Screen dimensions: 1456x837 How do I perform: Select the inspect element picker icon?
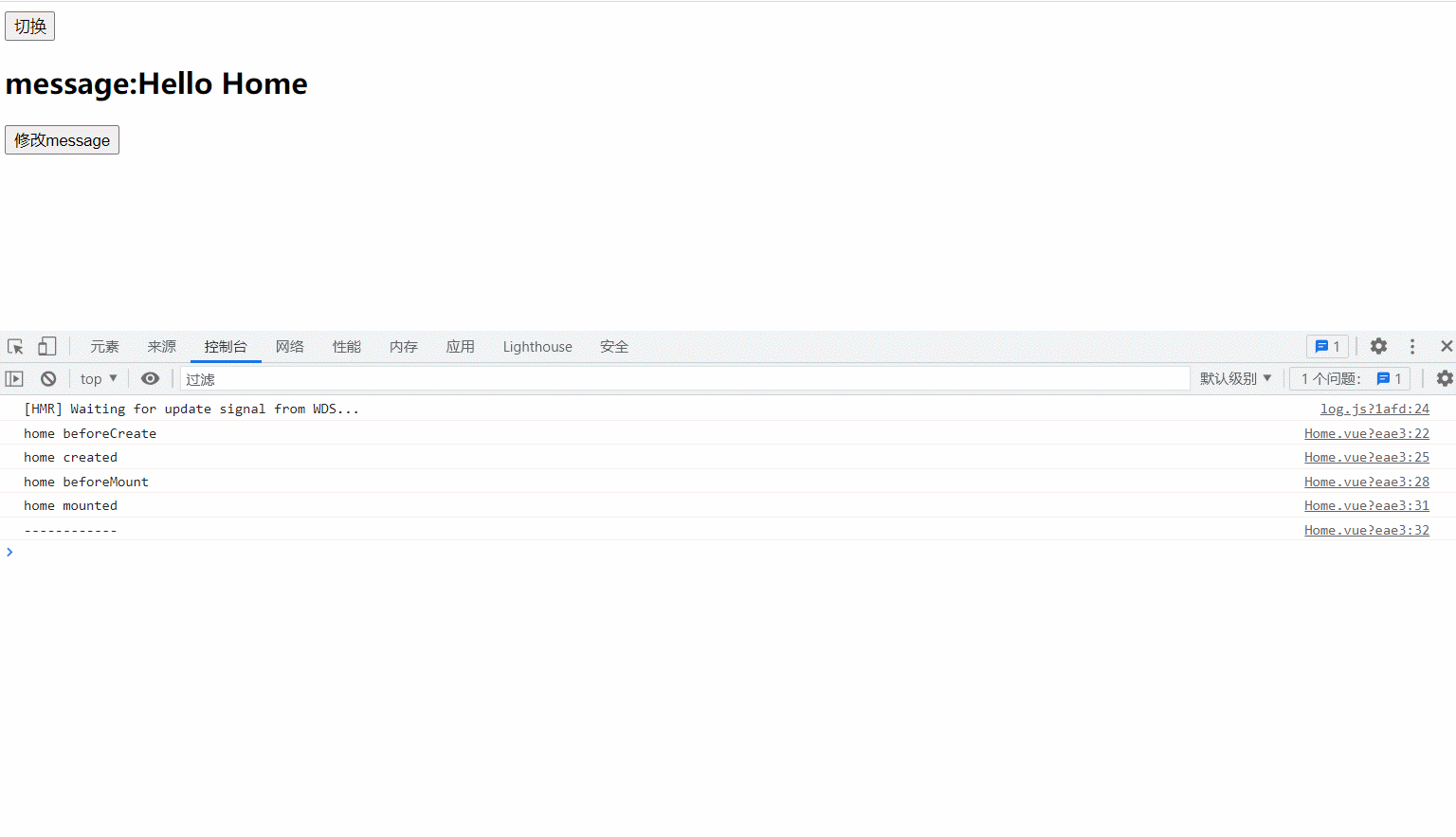(x=15, y=347)
